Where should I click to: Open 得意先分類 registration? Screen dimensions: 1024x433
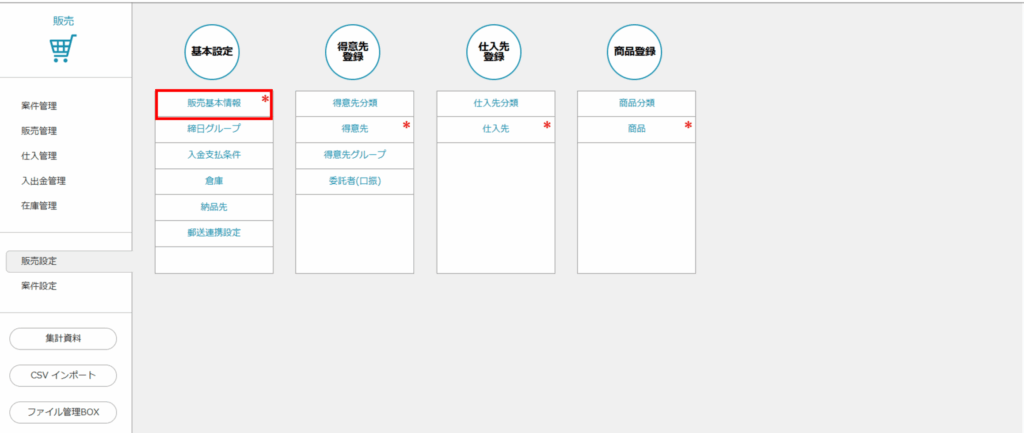click(354, 103)
